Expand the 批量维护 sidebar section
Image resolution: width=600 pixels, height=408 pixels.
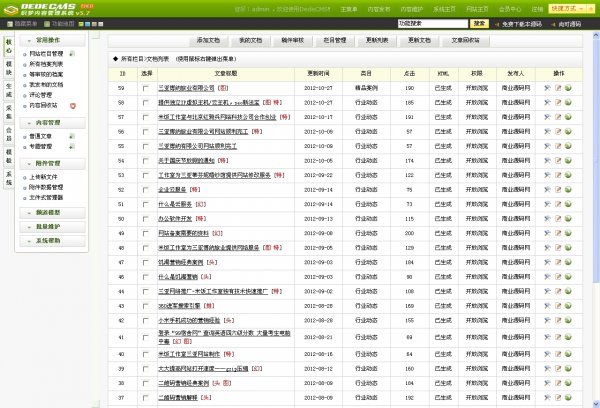(52, 227)
